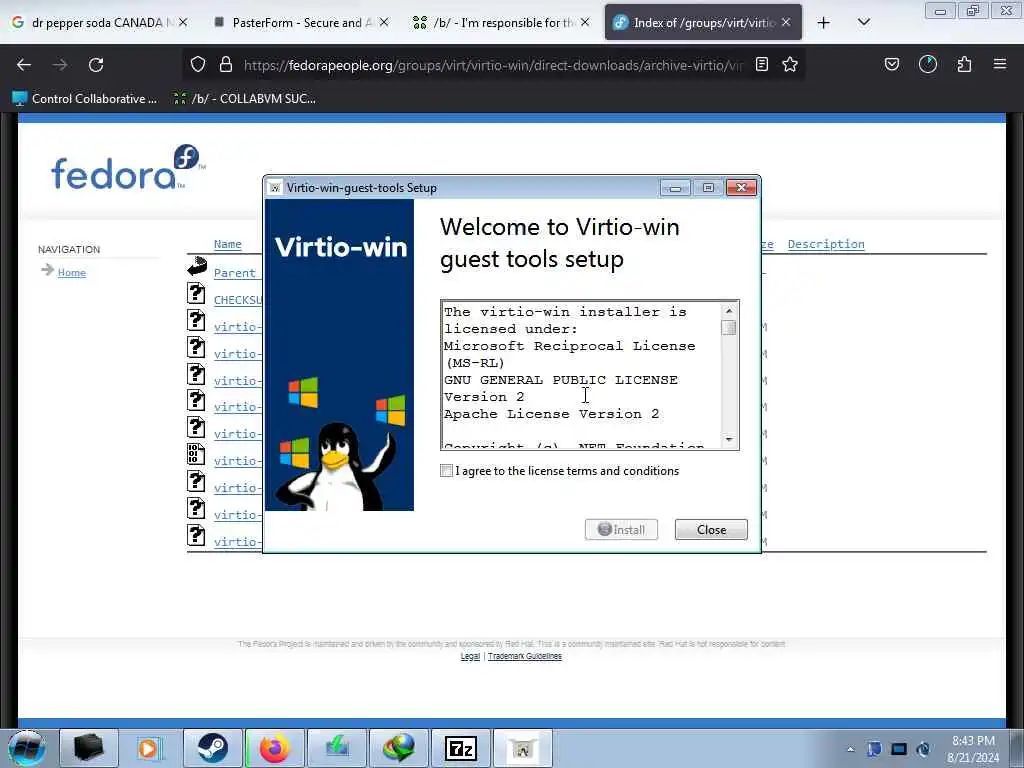Click the license scrollbar thumb
The height and width of the screenshot is (768, 1024).
coord(729,327)
